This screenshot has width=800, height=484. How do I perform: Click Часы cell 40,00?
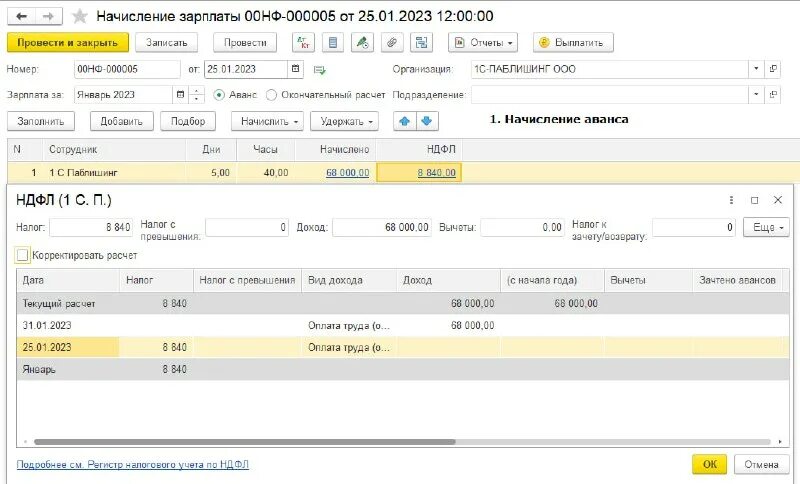coord(266,173)
